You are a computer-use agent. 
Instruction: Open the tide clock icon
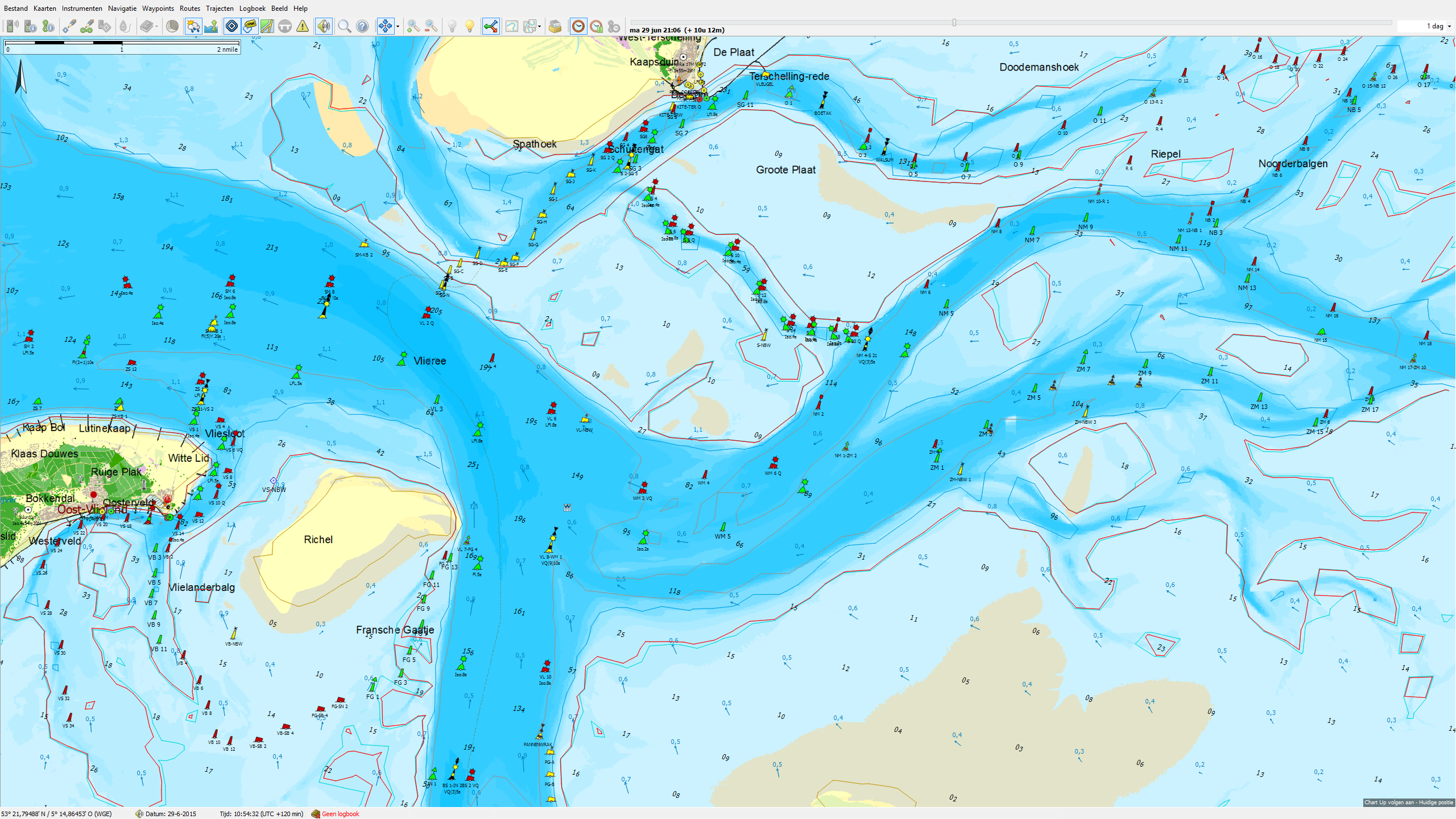pos(578,26)
